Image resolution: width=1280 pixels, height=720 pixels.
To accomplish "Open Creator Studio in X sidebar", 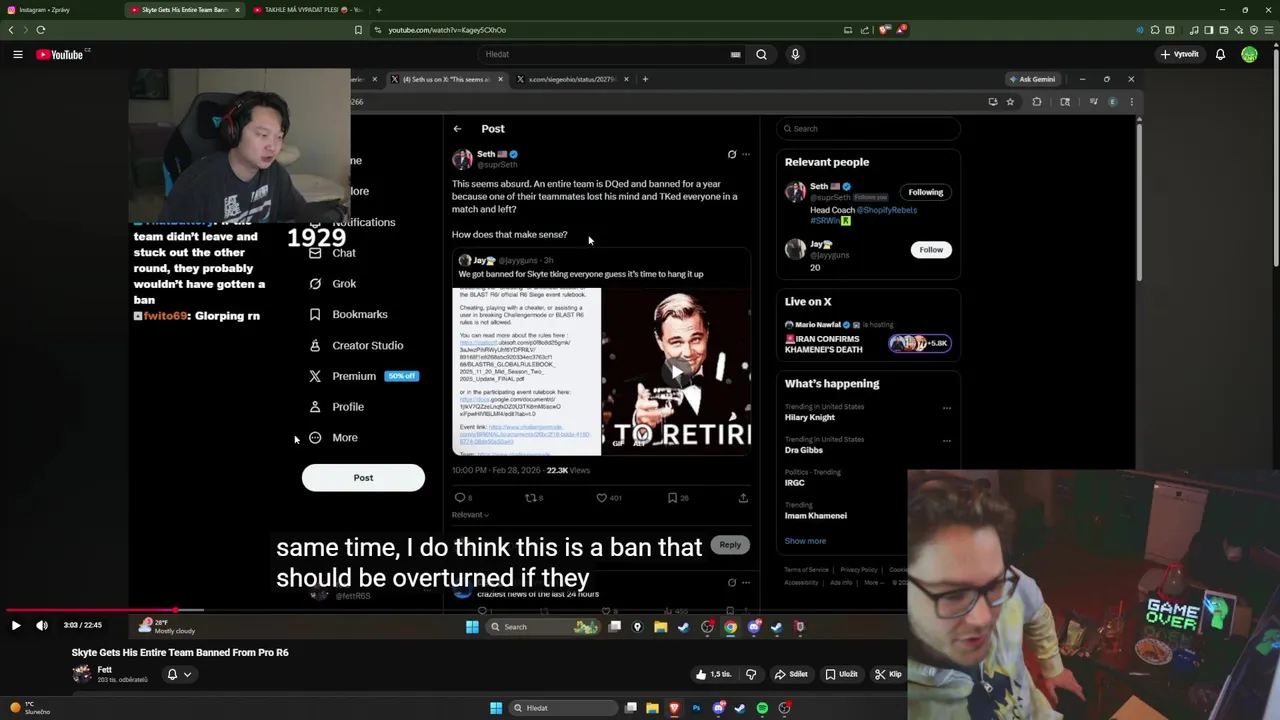I will click(357, 345).
